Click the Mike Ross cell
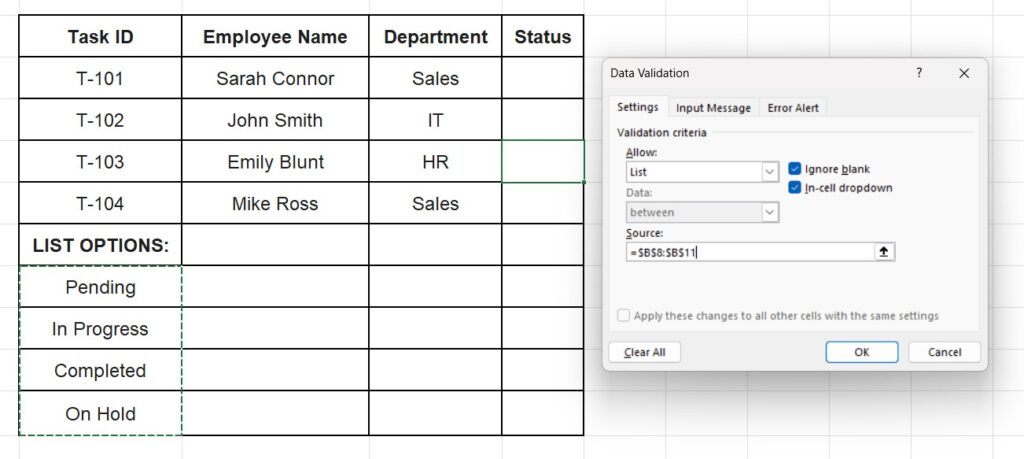The image size is (1024, 459). click(275, 204)
